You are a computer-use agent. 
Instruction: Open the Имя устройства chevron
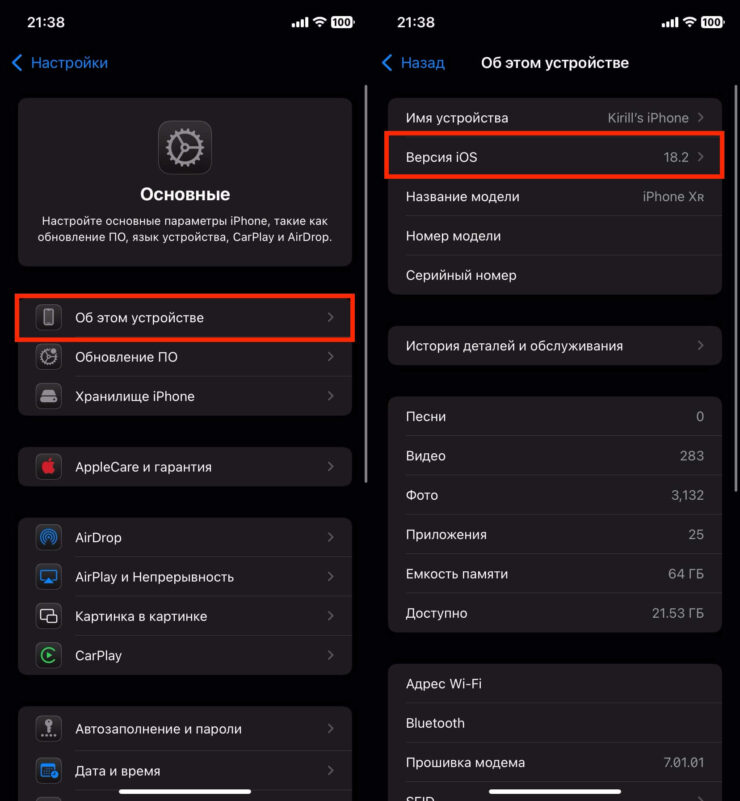[x=701, y=118]
